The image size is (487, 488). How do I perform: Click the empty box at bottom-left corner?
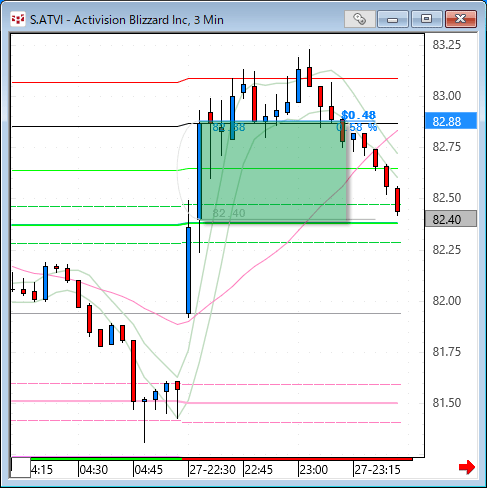click(21, 468)
